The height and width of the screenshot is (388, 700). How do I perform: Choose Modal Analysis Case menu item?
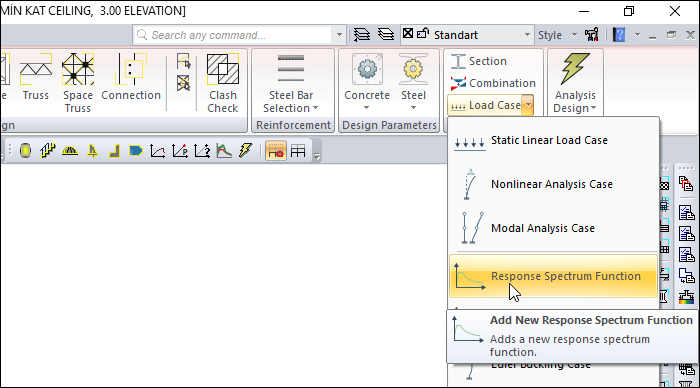(554, 228)
